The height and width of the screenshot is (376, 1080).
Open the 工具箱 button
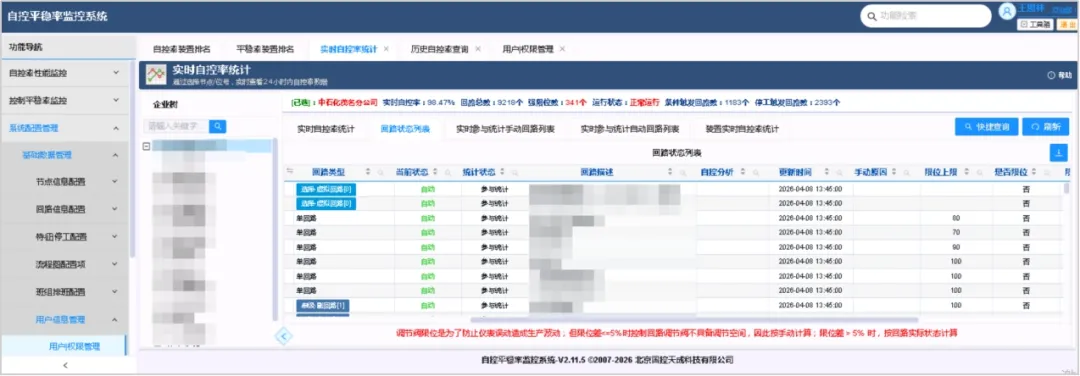1035,24
